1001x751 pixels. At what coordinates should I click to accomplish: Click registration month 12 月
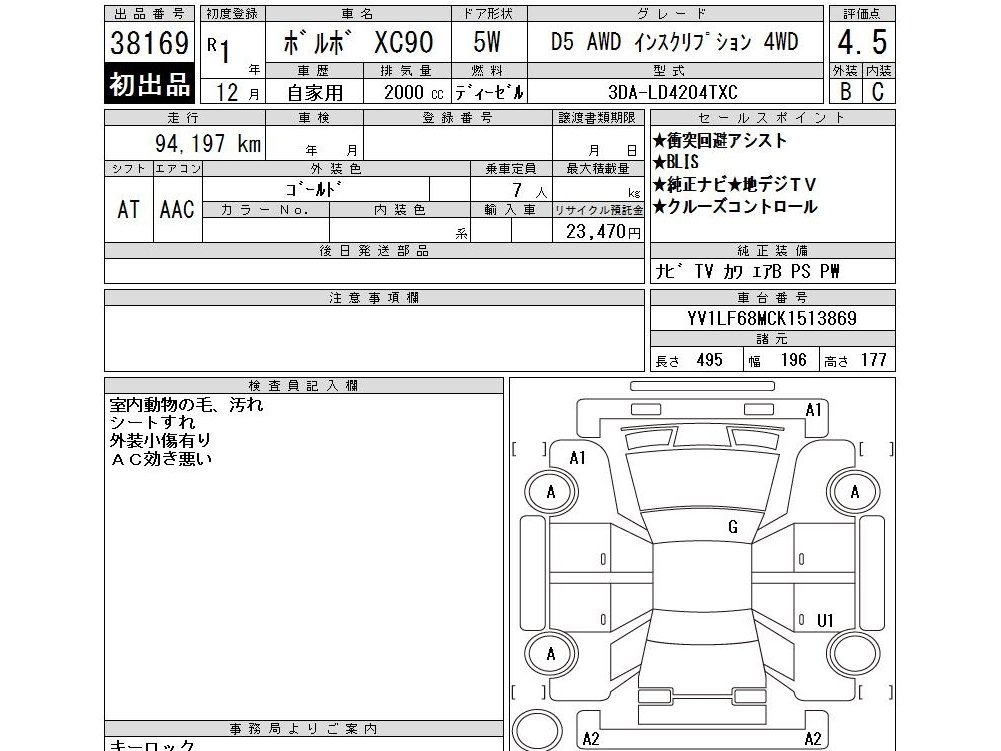click(237, 93)
